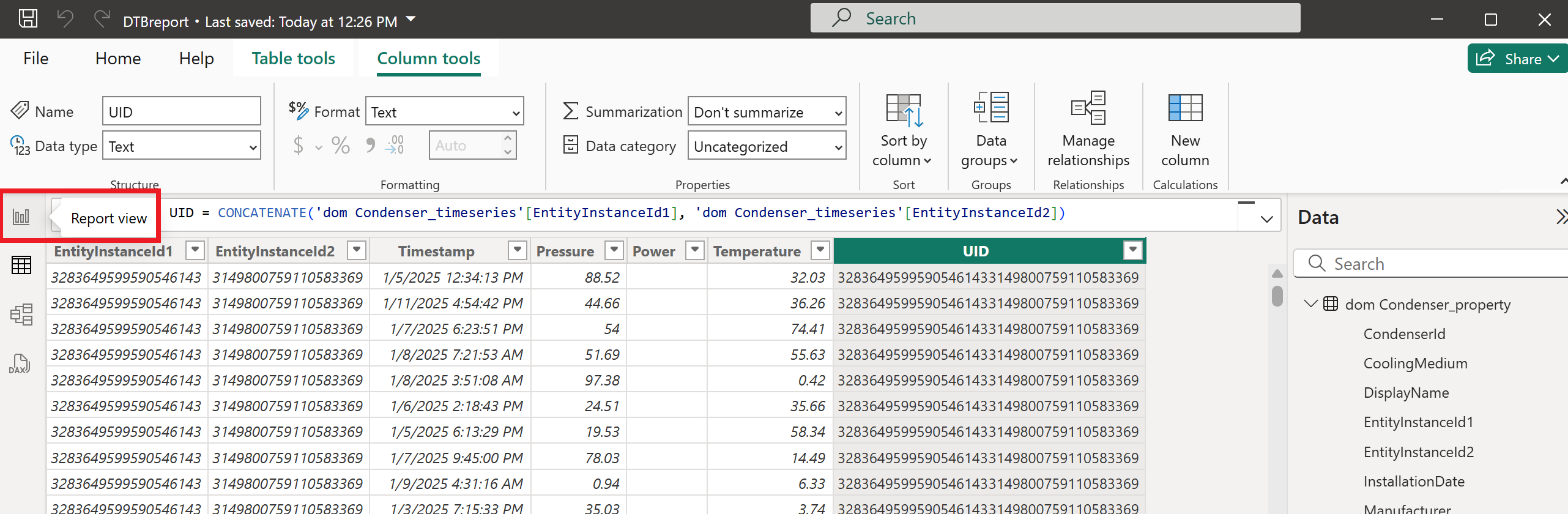
Task: Click Manage relationships icon
Action: pyautogui.click(x=1088, y=108)
